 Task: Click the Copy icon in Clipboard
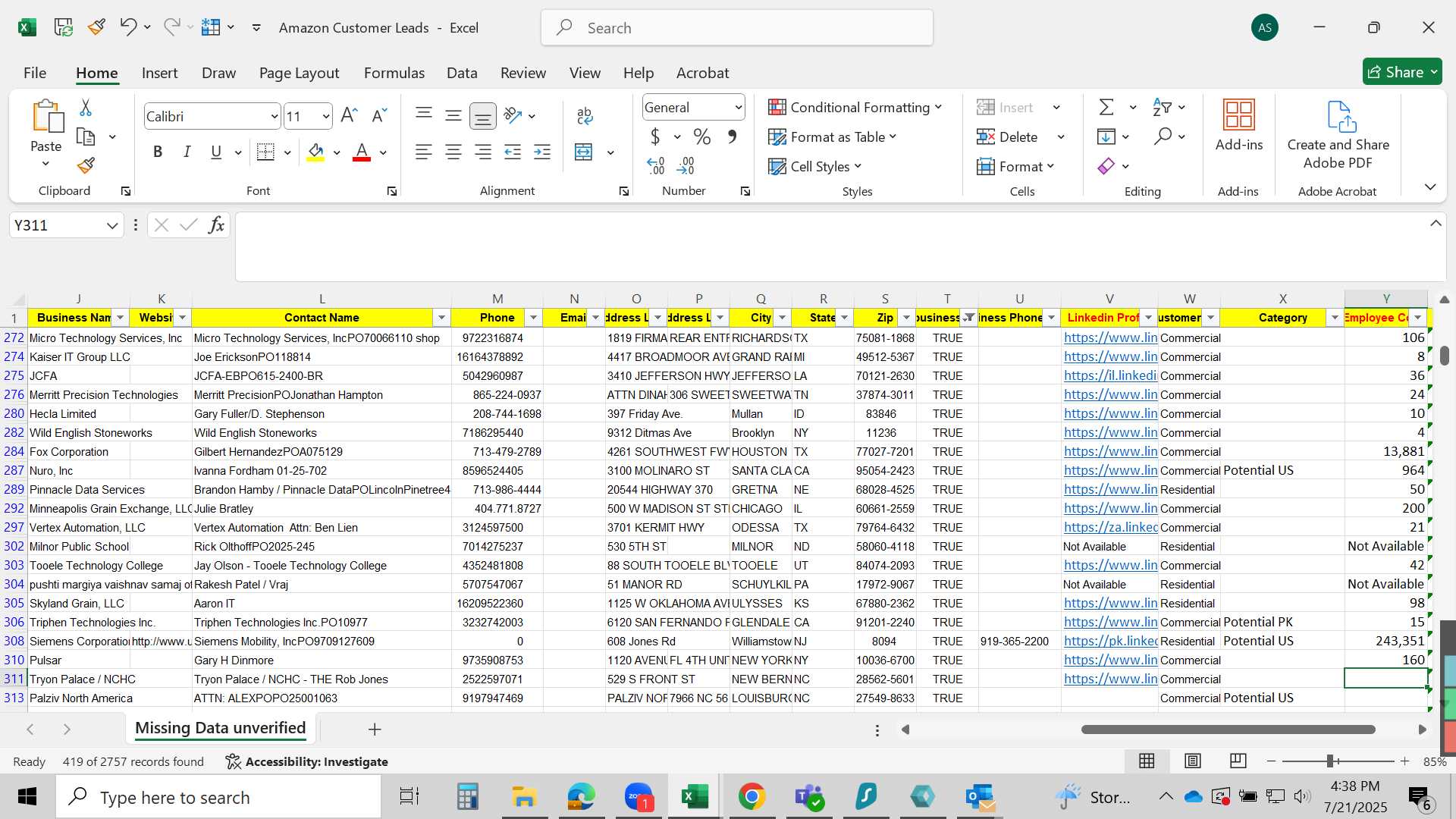point(86,137)
